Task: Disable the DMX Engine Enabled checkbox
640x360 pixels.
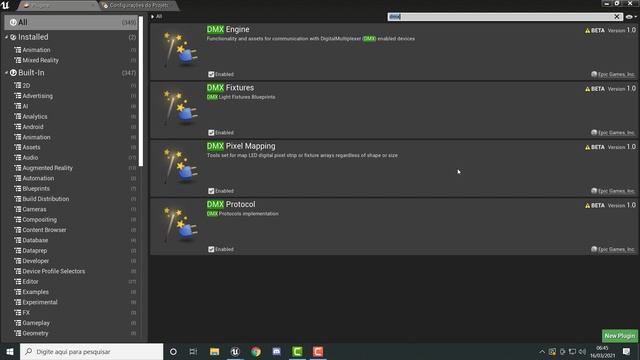Action: point(211,74)
